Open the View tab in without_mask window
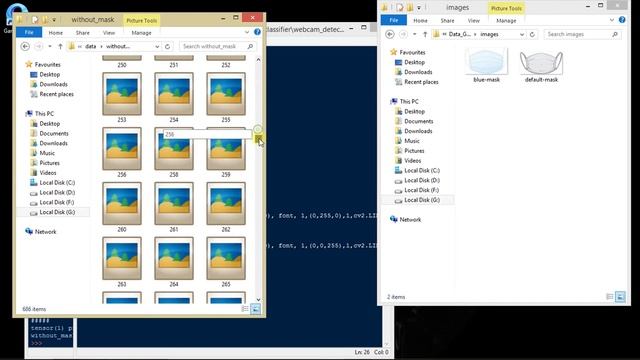640x360 pixels. pyautogui.click(x=109, y=33)
